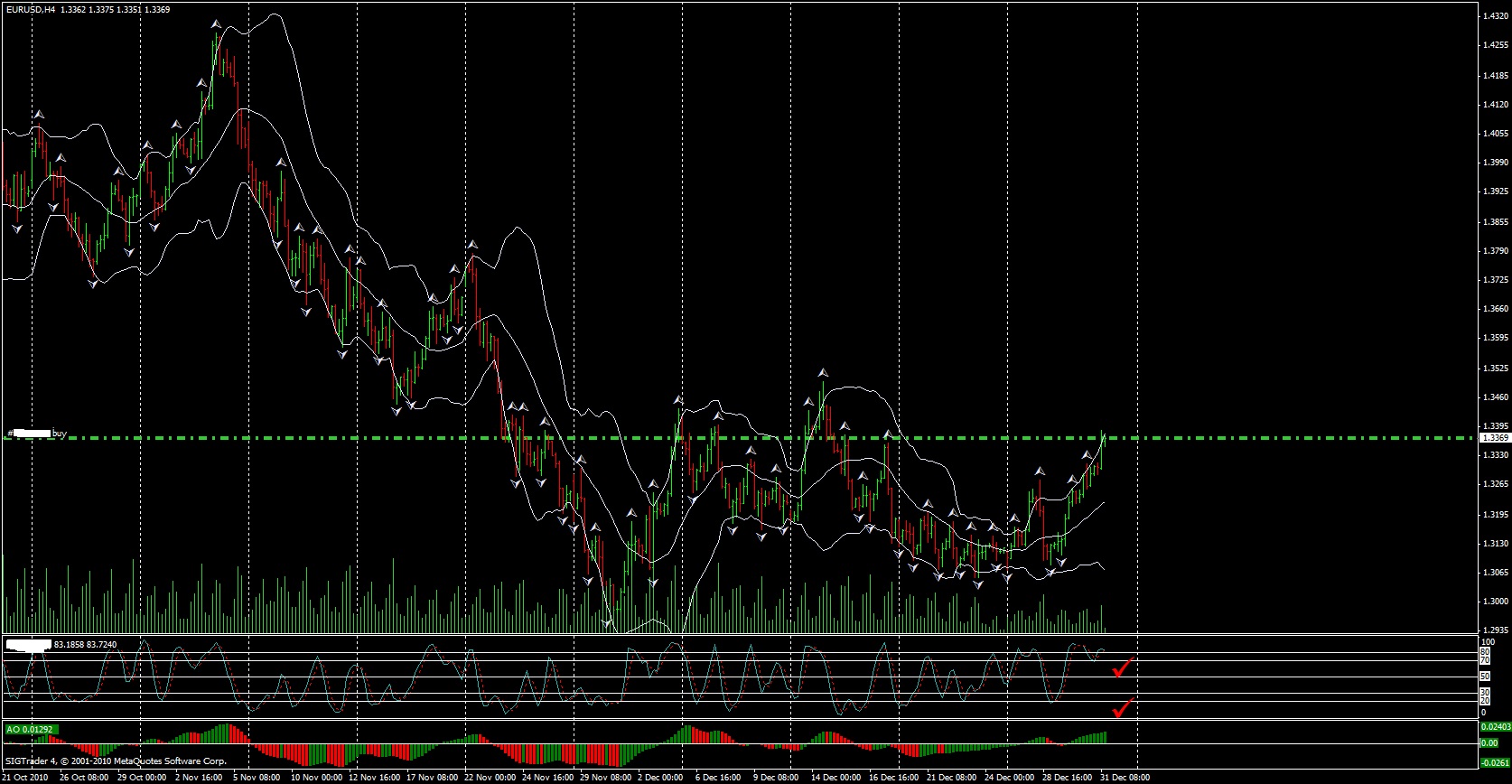
Task: Click time axis label 9 Dec 08:00
Action: 777,777
